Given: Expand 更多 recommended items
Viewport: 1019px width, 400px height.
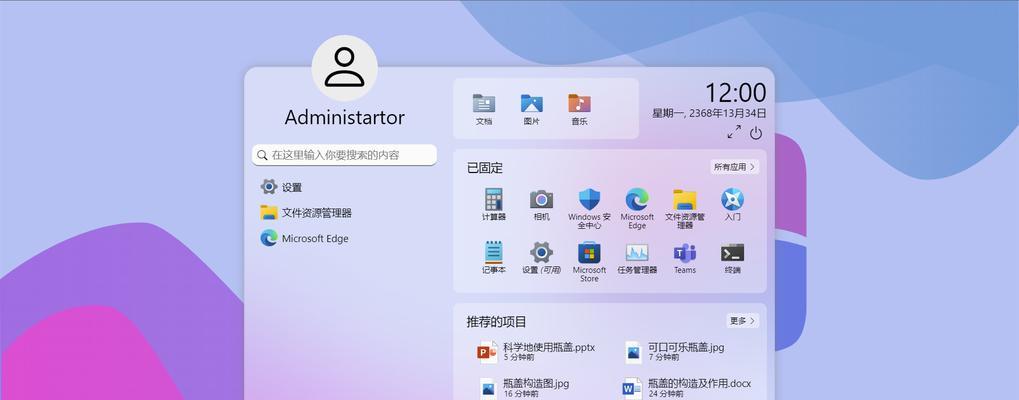Looking at the screenshot, I should point(743,321).
